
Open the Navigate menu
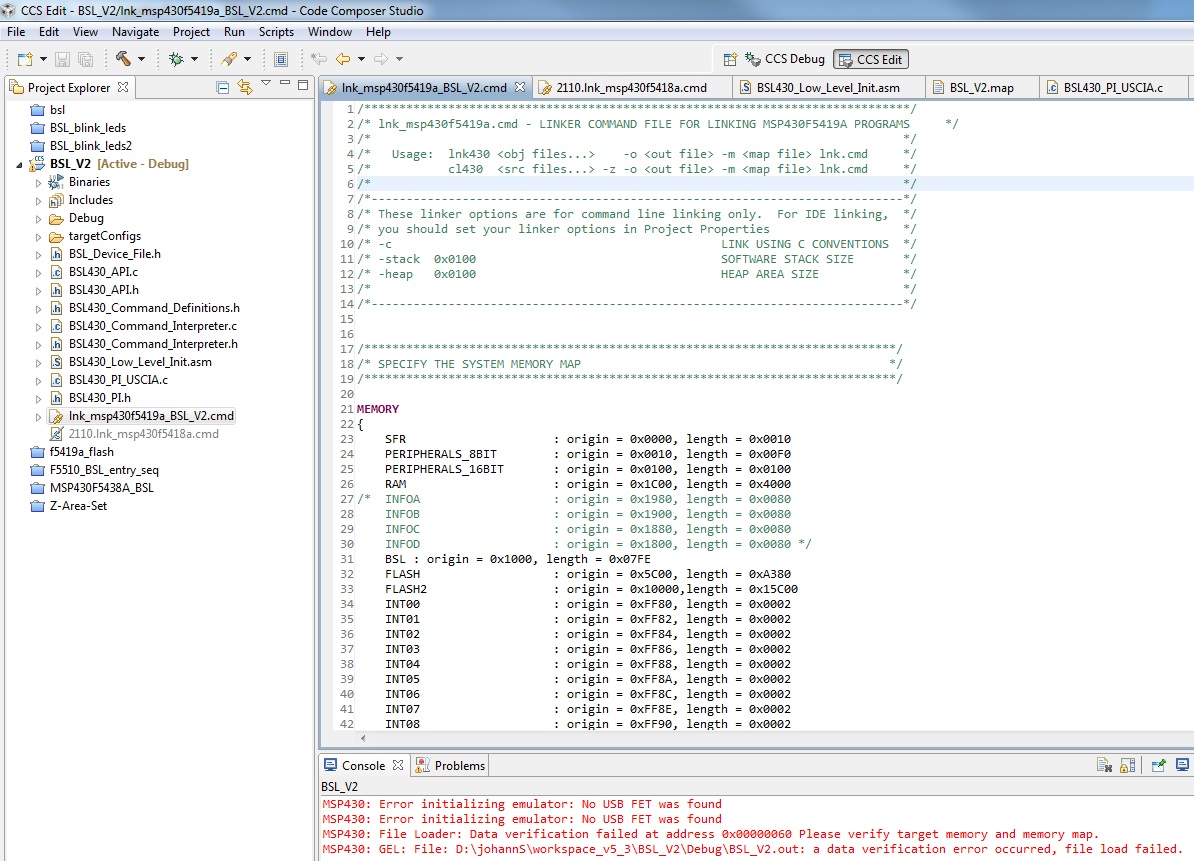tap(136, 32)
